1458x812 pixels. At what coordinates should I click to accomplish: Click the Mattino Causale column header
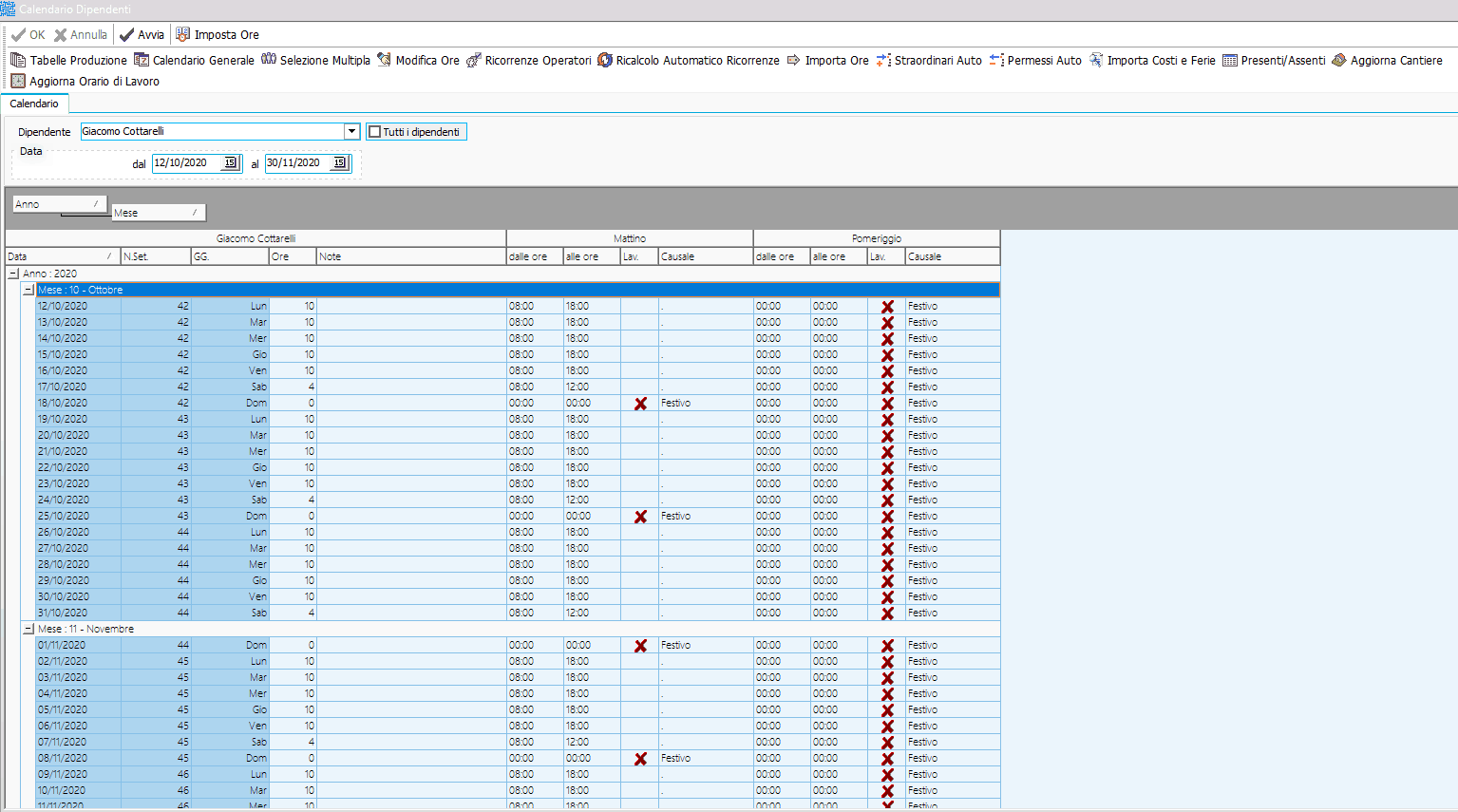click(x=706, y=256)
